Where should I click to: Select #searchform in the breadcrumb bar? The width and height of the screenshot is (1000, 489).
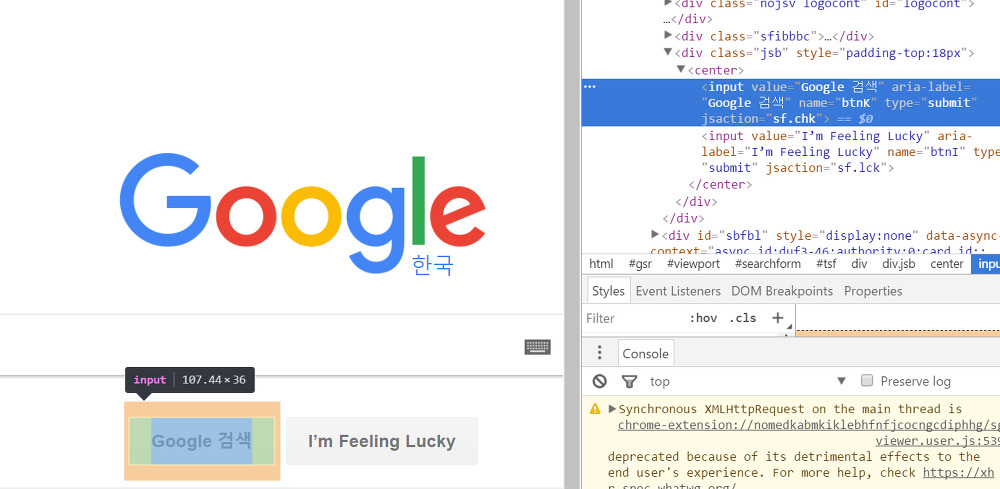767,264
